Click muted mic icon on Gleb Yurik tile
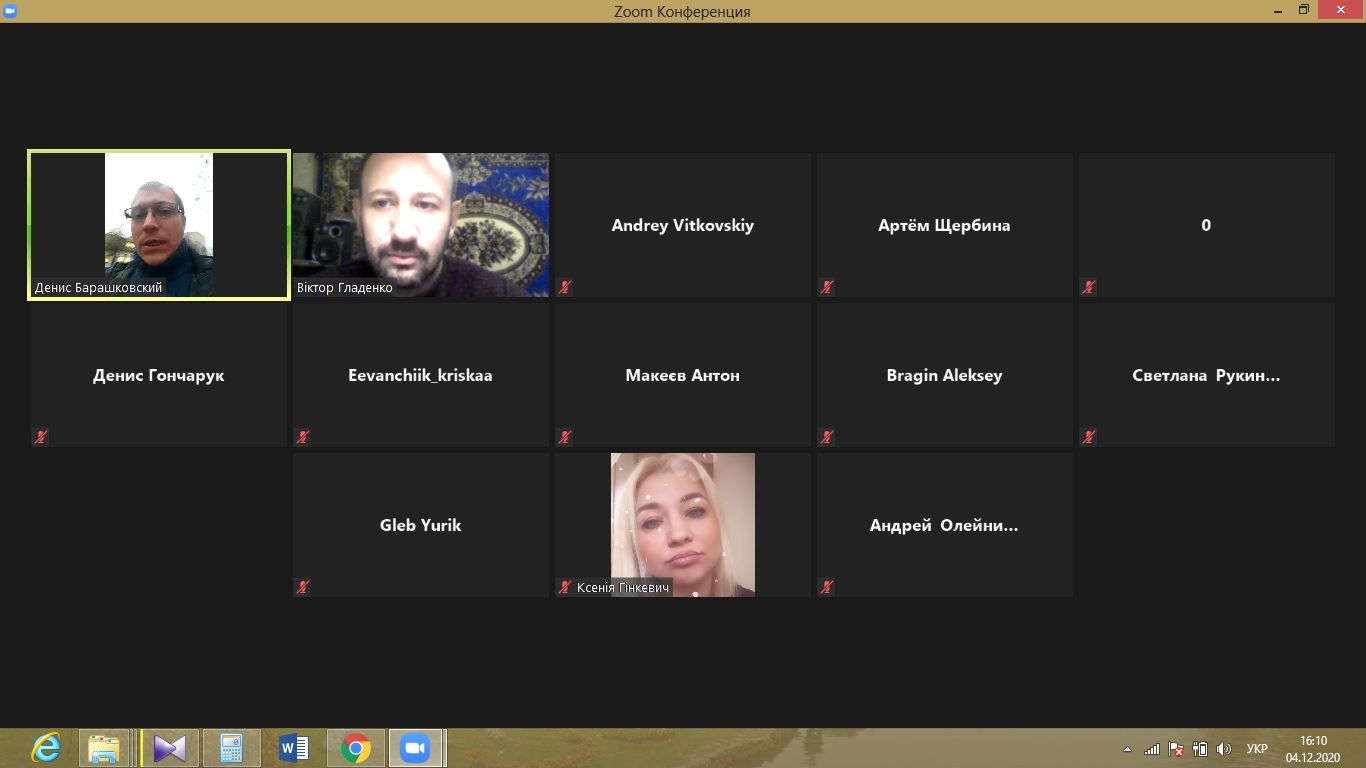 click(303, 587)
